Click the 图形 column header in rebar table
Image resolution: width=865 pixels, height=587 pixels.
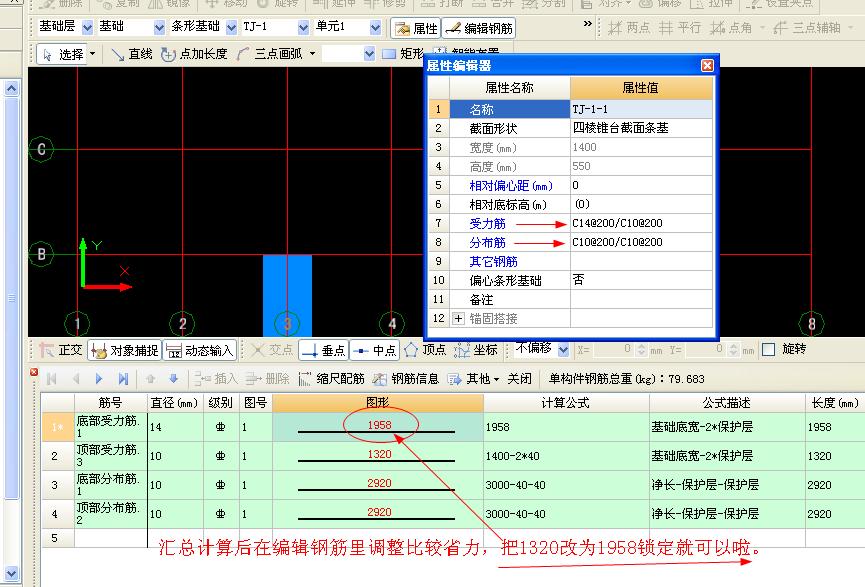(x=378, y=403)
